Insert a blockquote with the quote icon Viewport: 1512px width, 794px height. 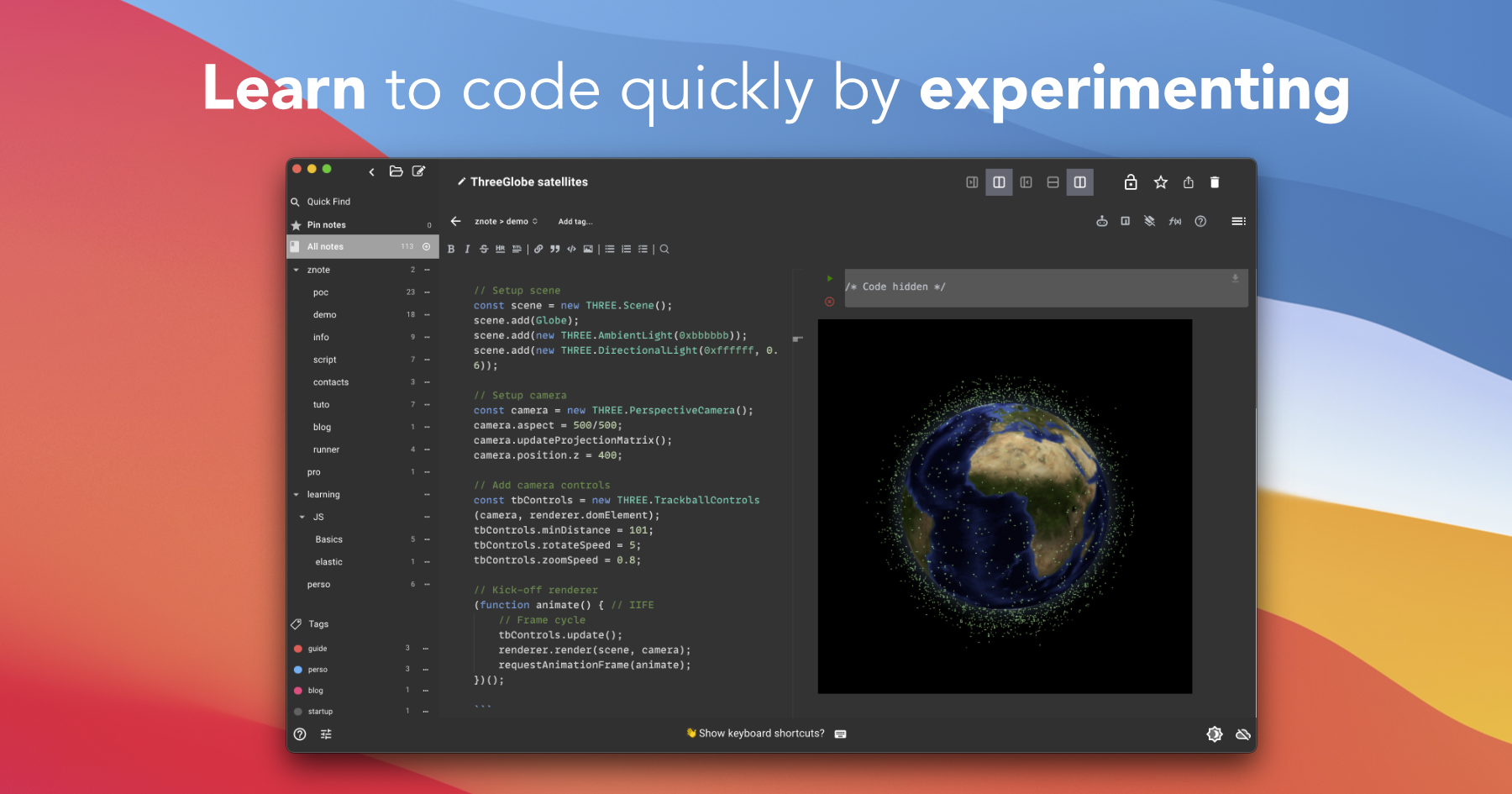[x=554, y=249]
